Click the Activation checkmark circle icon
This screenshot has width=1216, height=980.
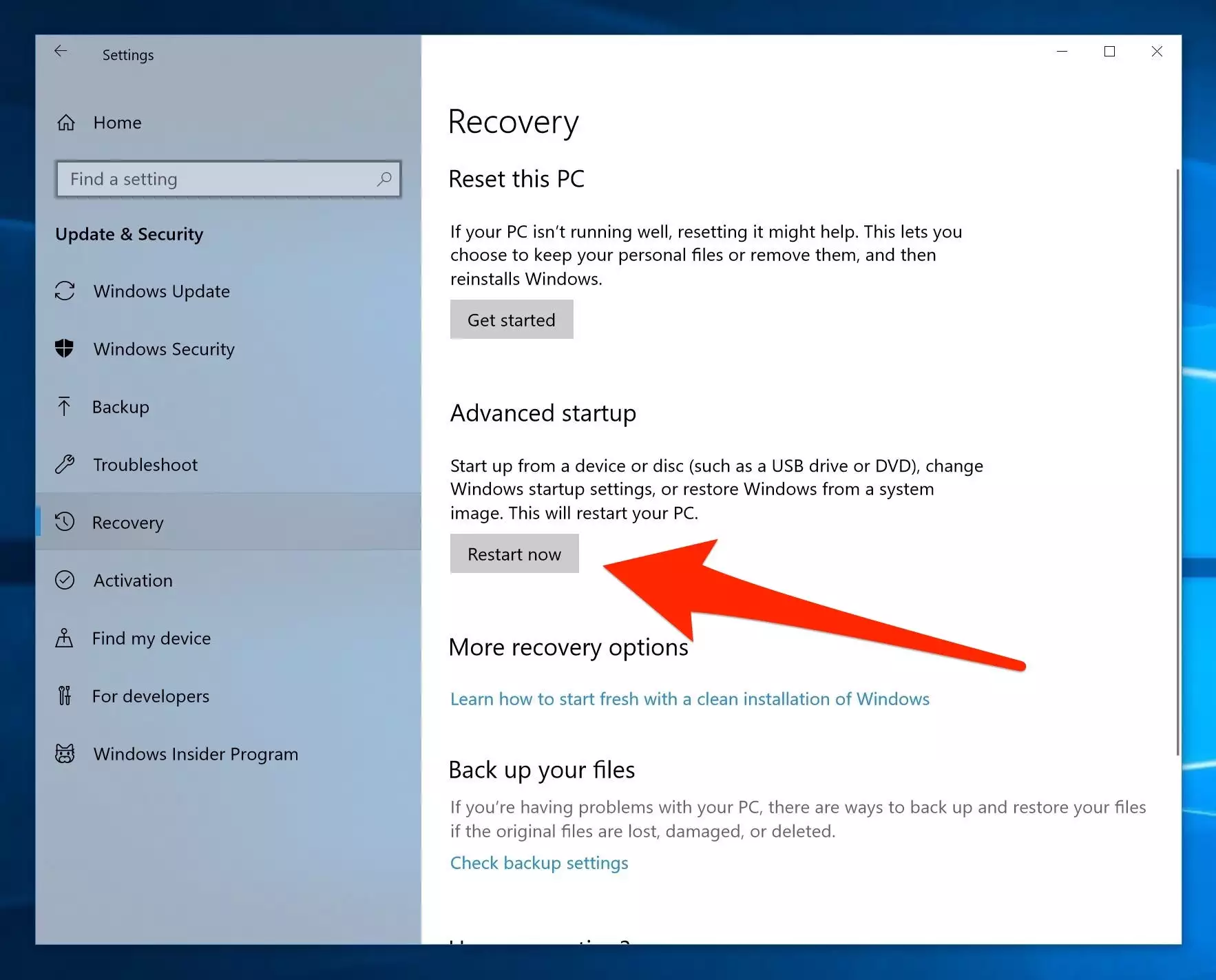click(65, 581)
